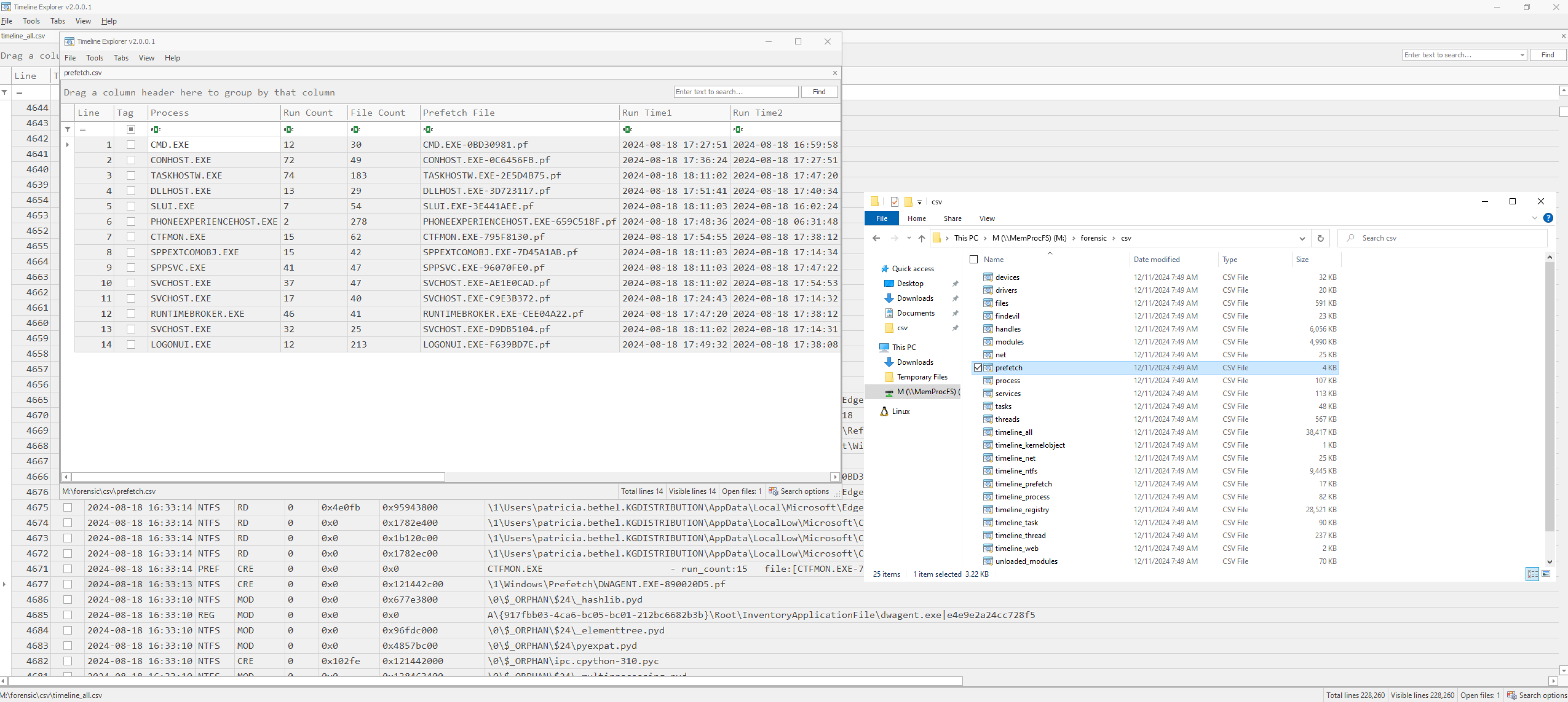Image resolution: width=1568 pixels, height=702 pixels.
Task: Click the Explorer back arrow
Action: click(876, 238)
